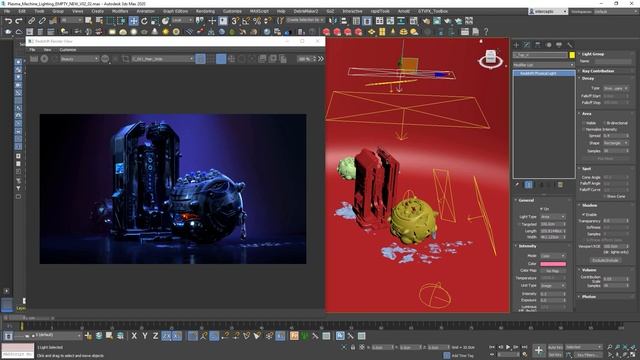
Task: Open the Hierarchy command panel tab
Action: [x=538, y=45]
